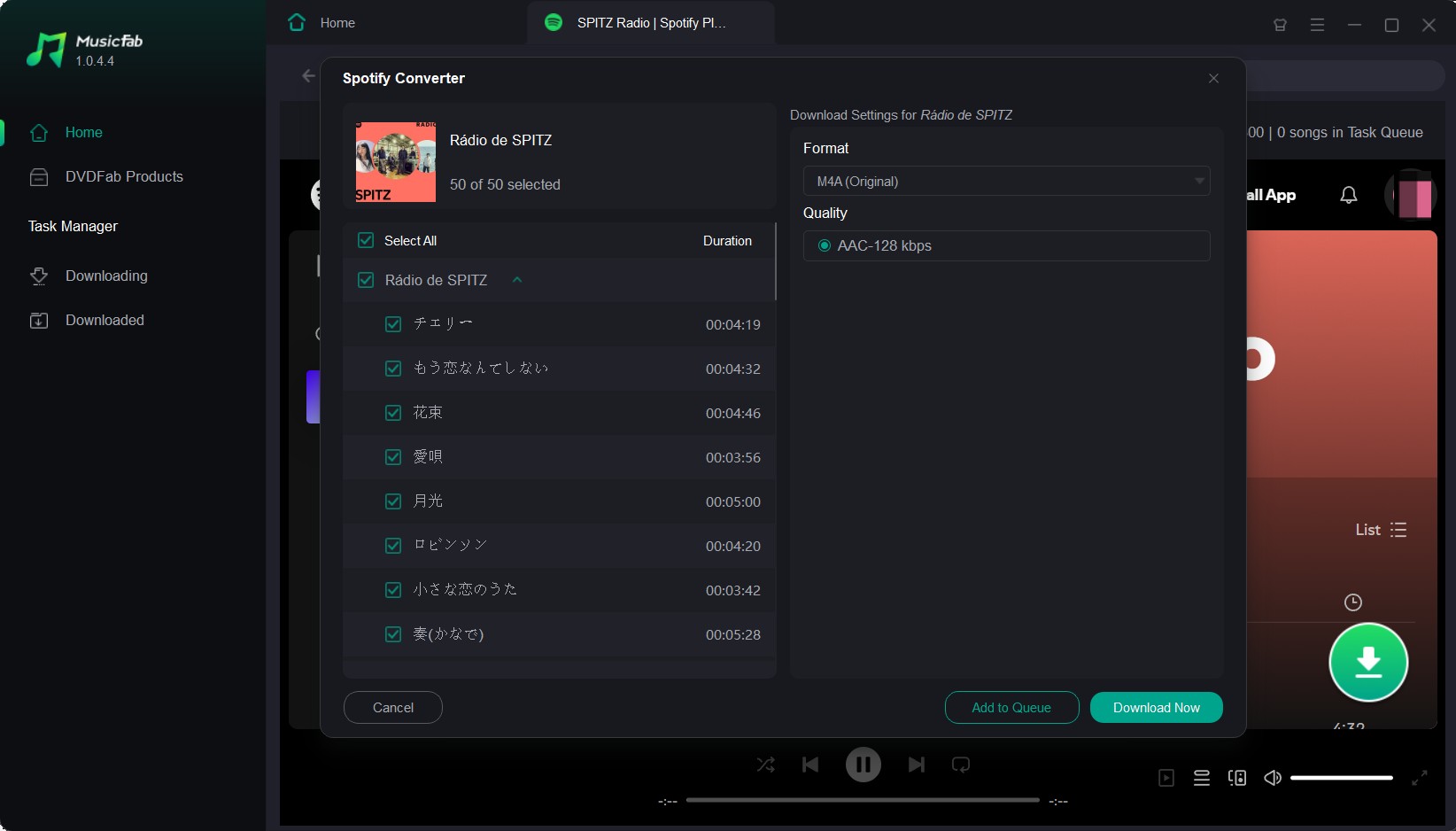The width and height of the screenshot is (1456, 831).
Task: Toggle shuffle playback
Action: coord(765,765)
